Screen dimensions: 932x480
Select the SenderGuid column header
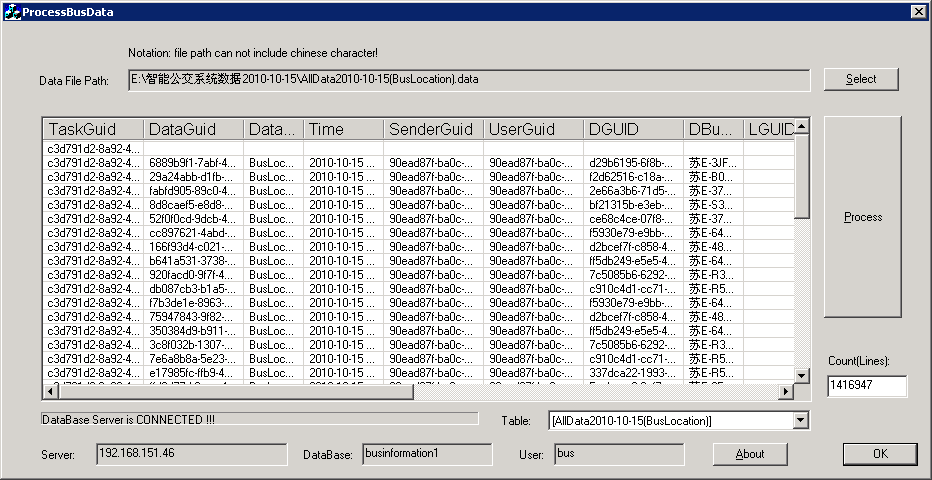coord(433,130)
